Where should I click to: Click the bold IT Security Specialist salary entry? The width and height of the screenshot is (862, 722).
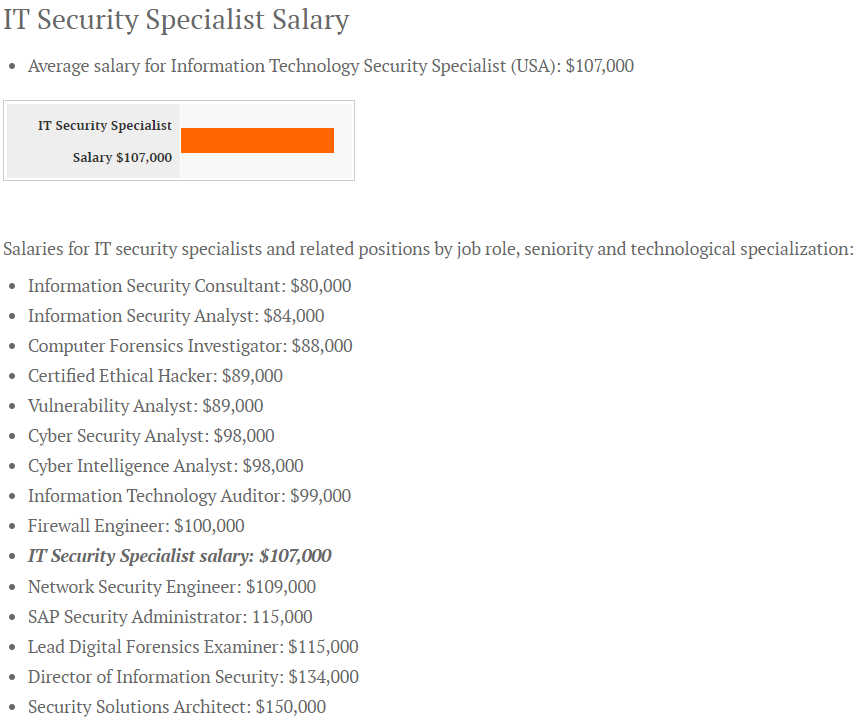click(179, 556)
